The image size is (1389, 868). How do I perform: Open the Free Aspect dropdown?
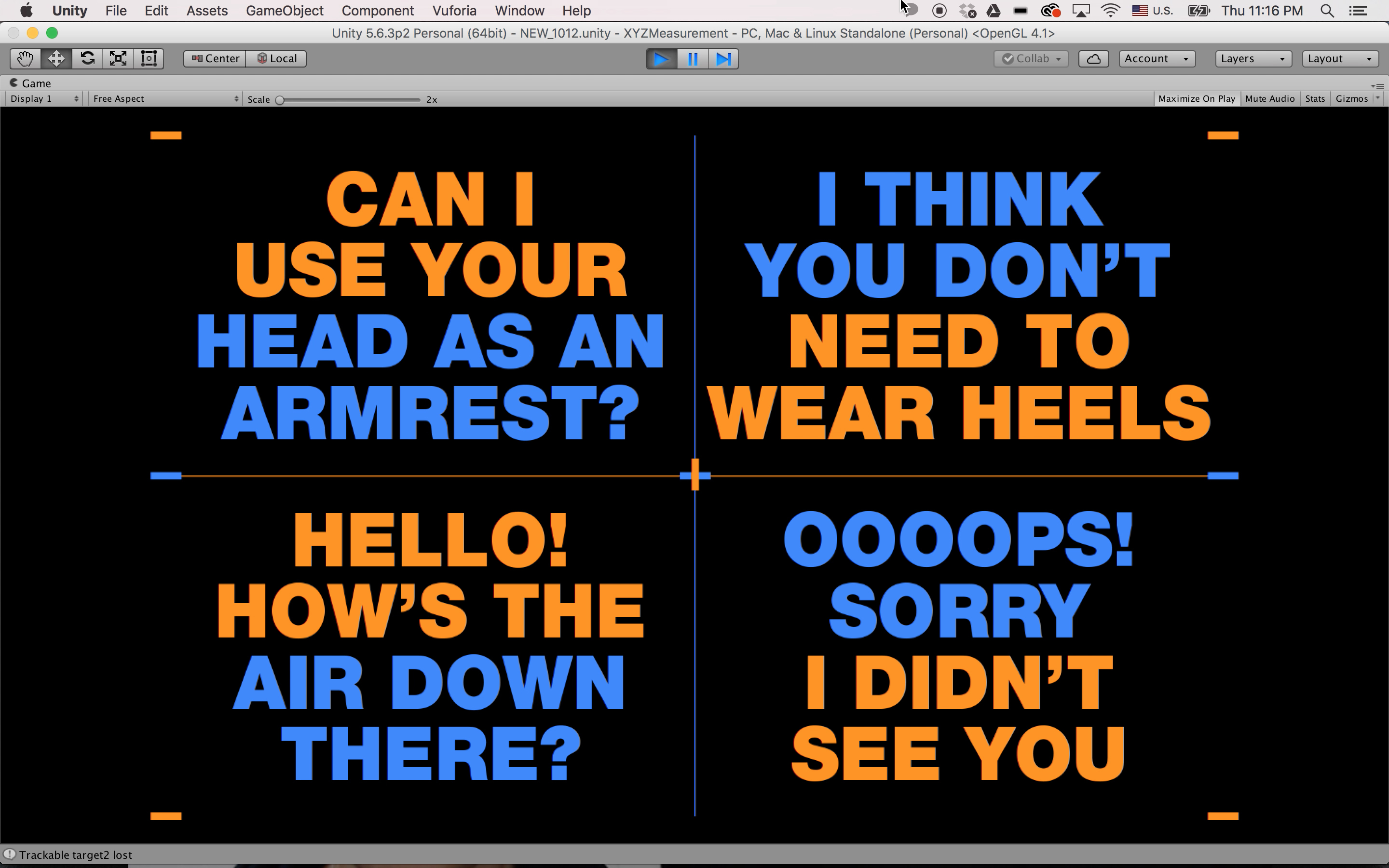tap(165, 99)
